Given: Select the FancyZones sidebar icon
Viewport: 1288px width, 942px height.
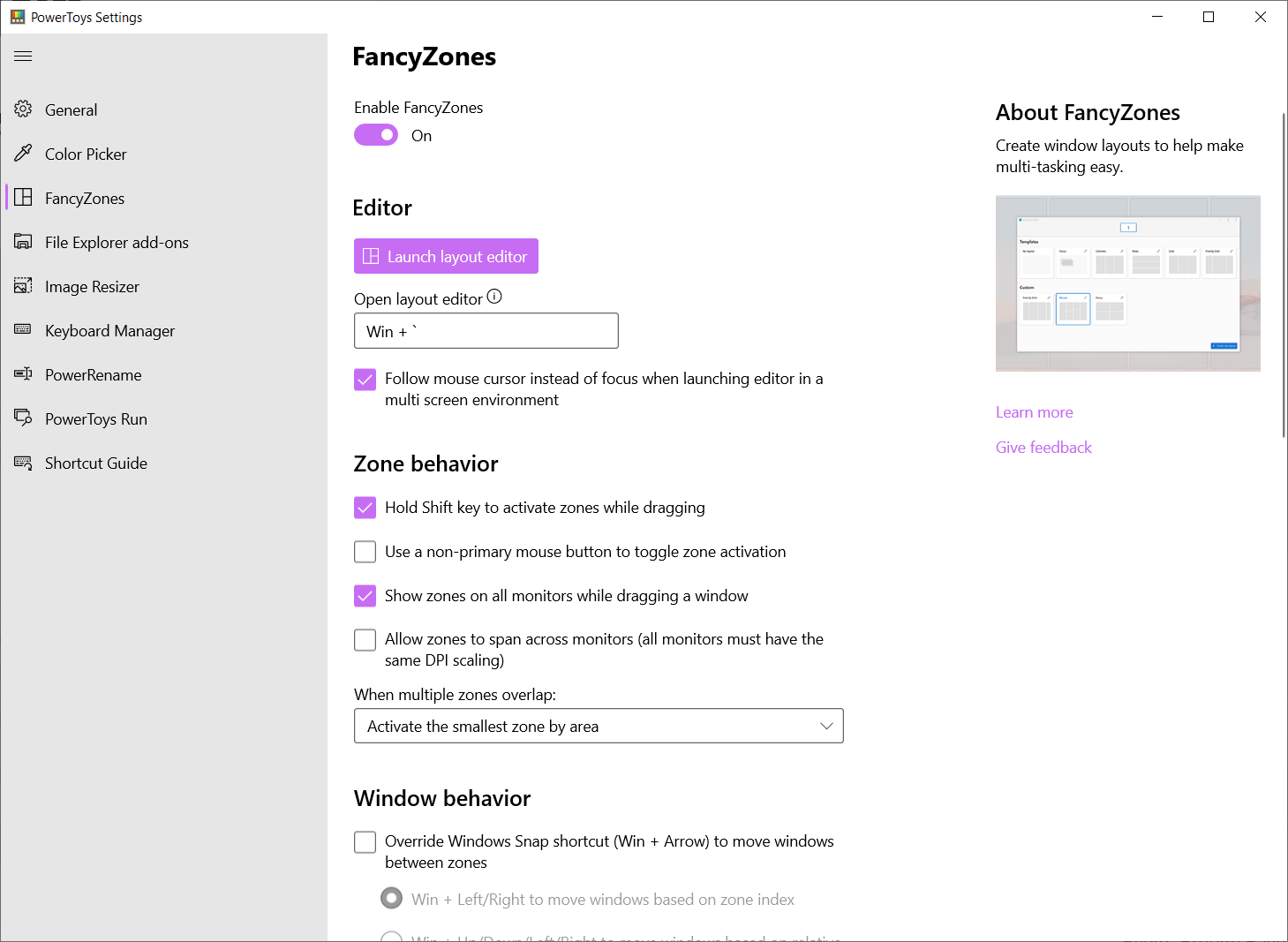Looking at the screenshot, I should pyautogui.click(x=24, y=198).
